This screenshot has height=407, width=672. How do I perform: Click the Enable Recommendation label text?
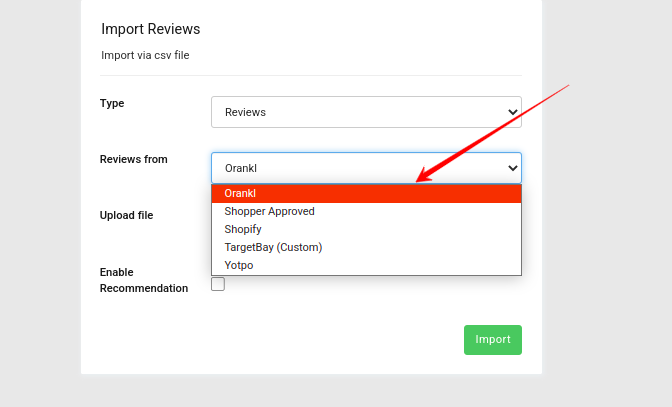144,280
